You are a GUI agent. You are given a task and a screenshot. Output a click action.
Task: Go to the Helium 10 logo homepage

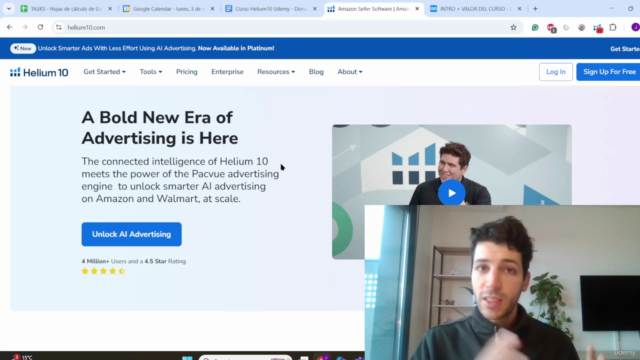39,72
